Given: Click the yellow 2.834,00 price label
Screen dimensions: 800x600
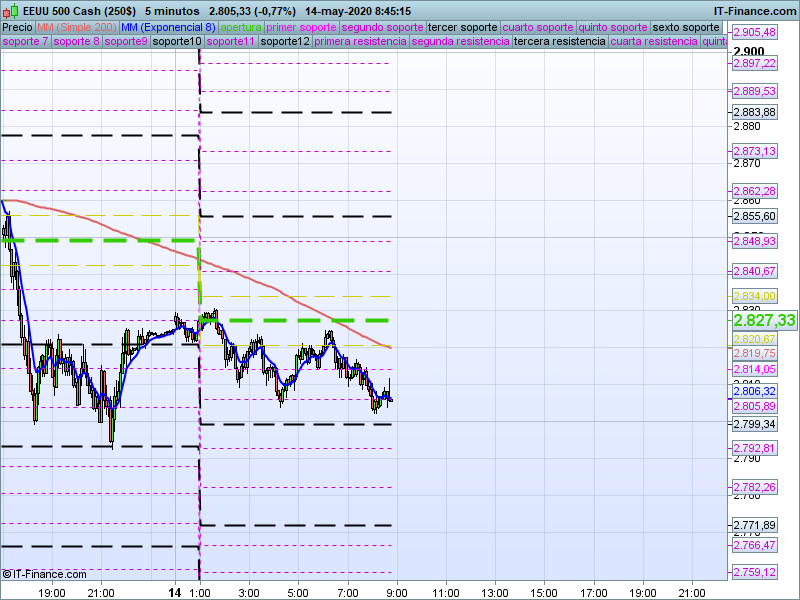Looking at the screenshot, I should [x=754, y=296].
